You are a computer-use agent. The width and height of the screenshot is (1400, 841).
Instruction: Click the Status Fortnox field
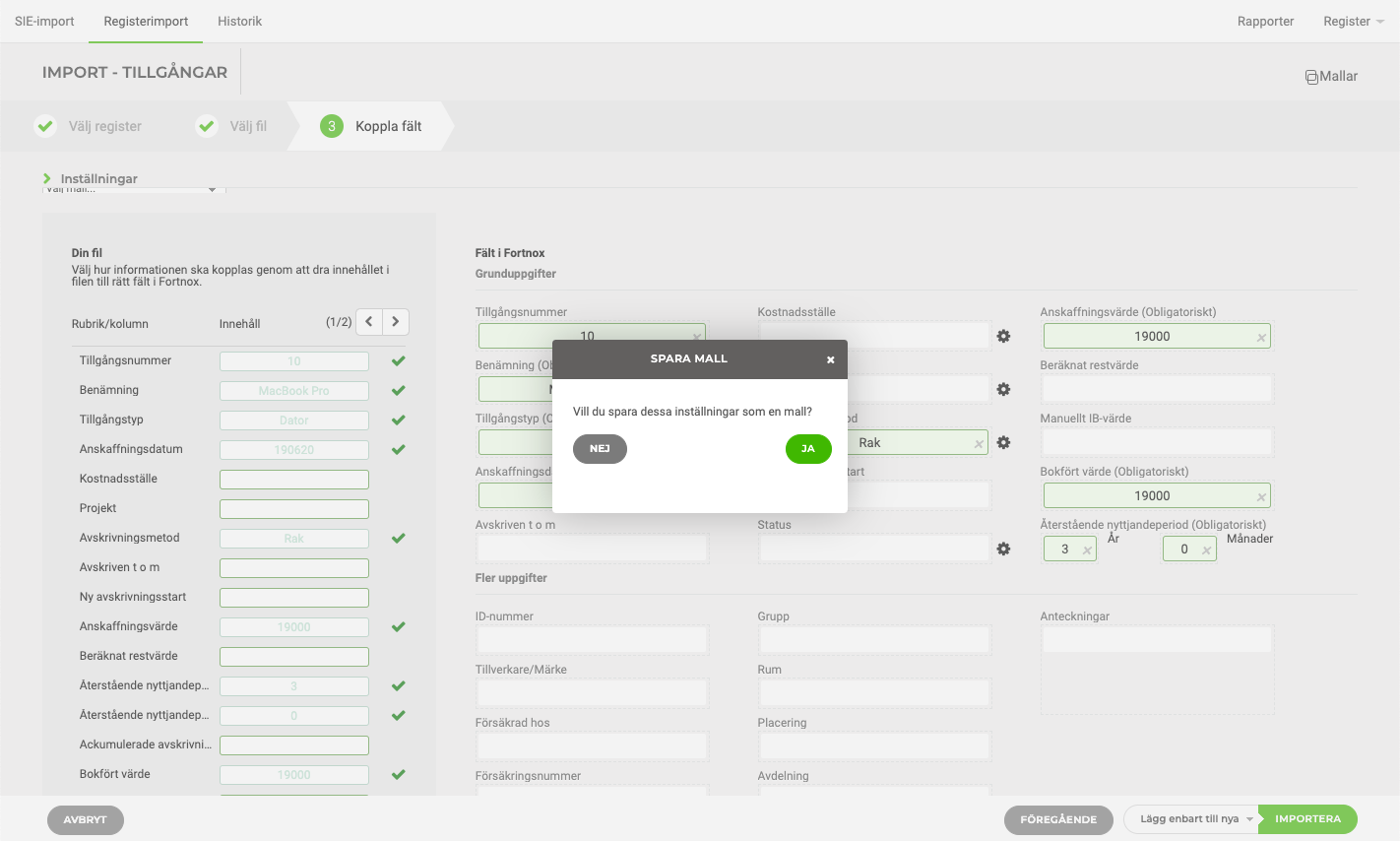point(874,549)
